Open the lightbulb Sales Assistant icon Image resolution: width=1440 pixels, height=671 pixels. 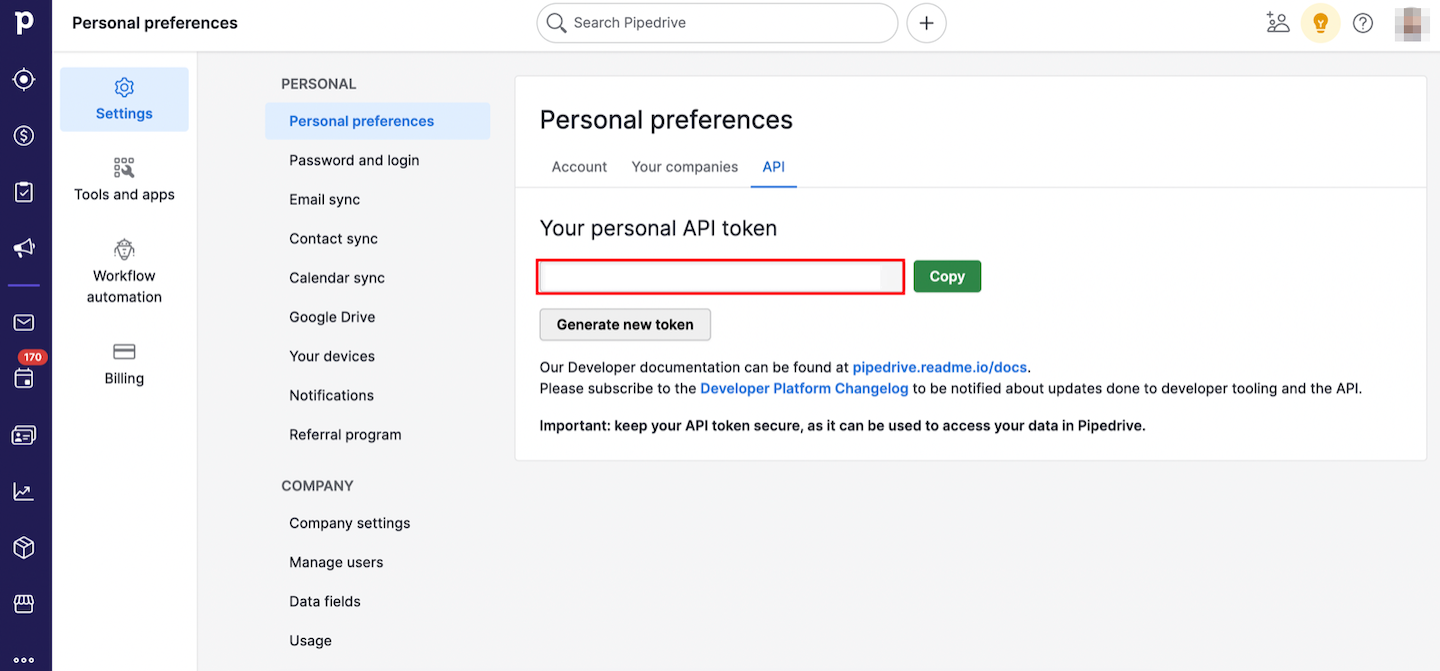coord(1320,23)
